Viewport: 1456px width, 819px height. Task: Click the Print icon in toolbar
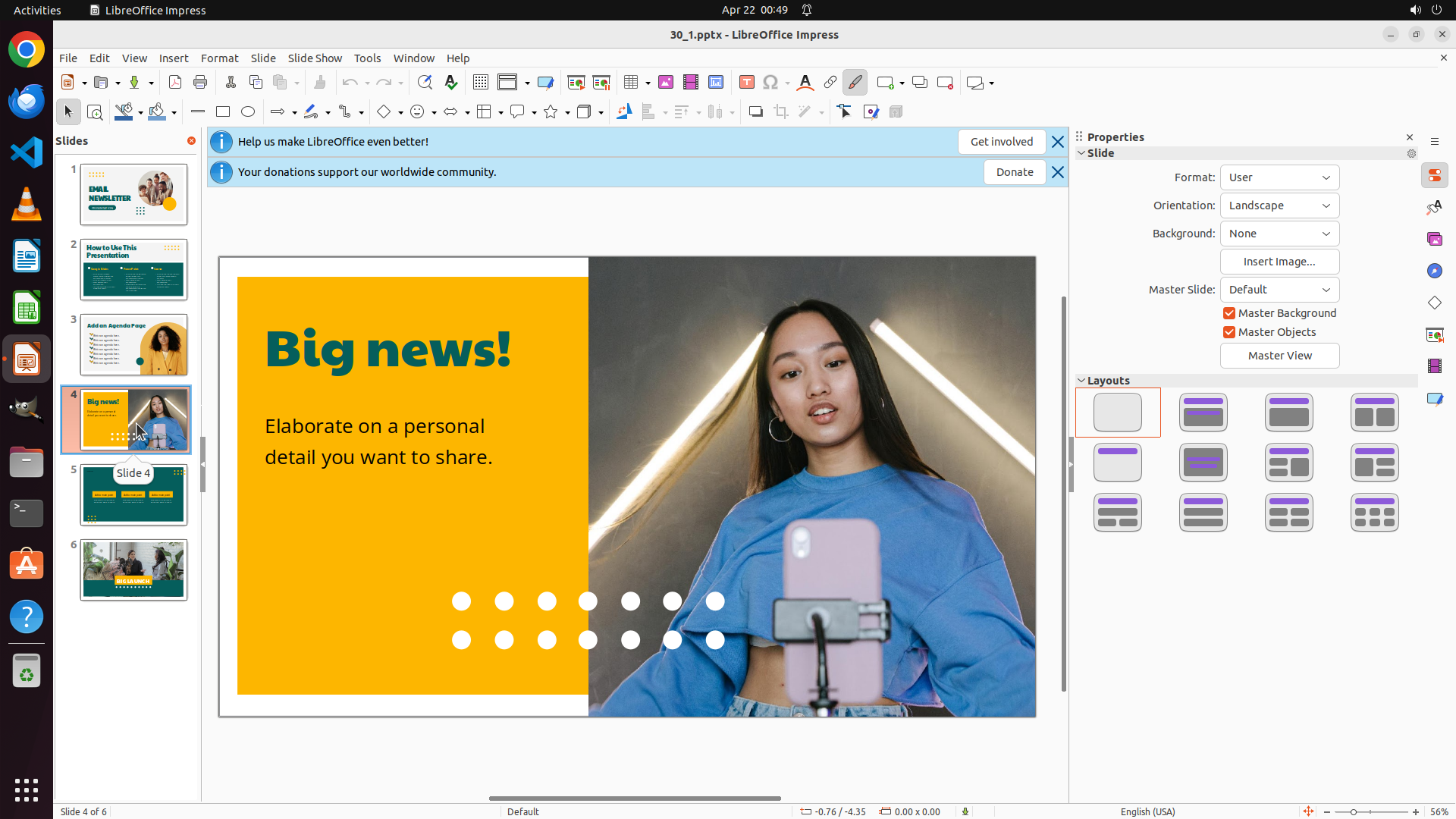[200, 83]
